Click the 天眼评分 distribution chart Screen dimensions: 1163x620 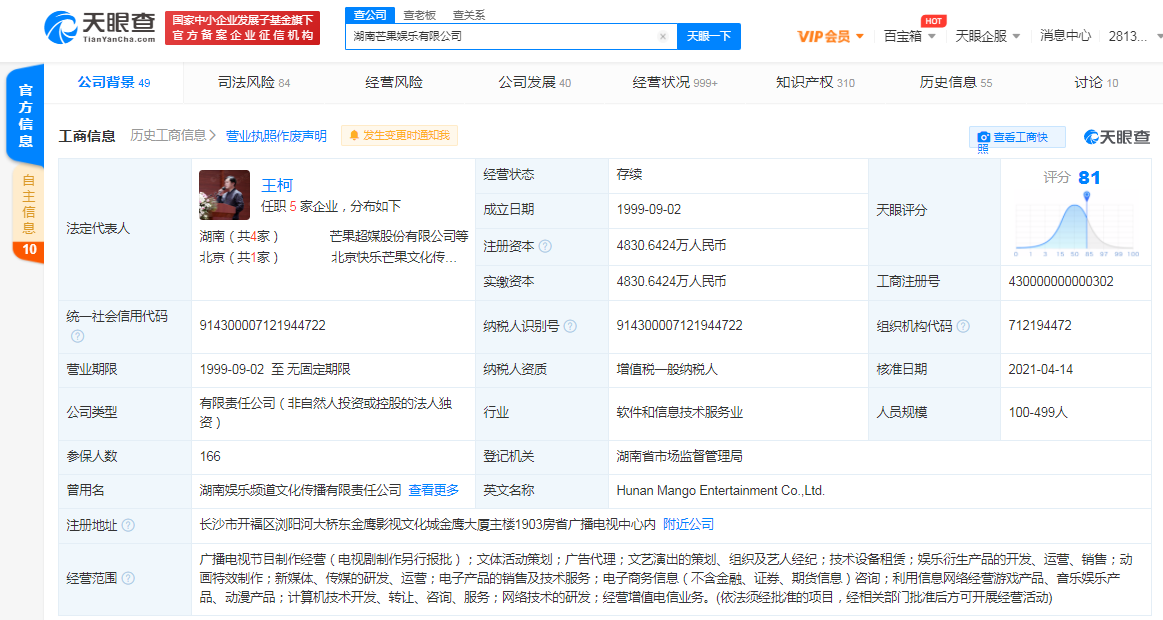(x=1076, y=226)
